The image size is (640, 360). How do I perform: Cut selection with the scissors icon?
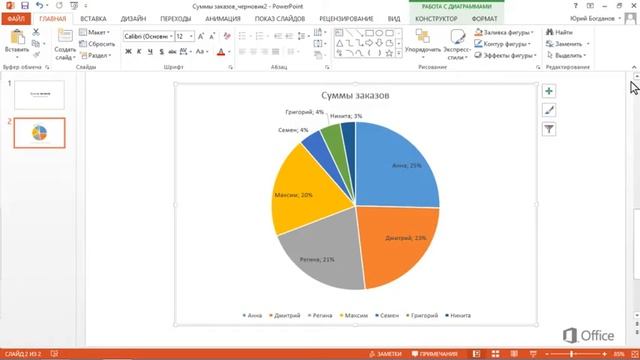pos(36,32)
